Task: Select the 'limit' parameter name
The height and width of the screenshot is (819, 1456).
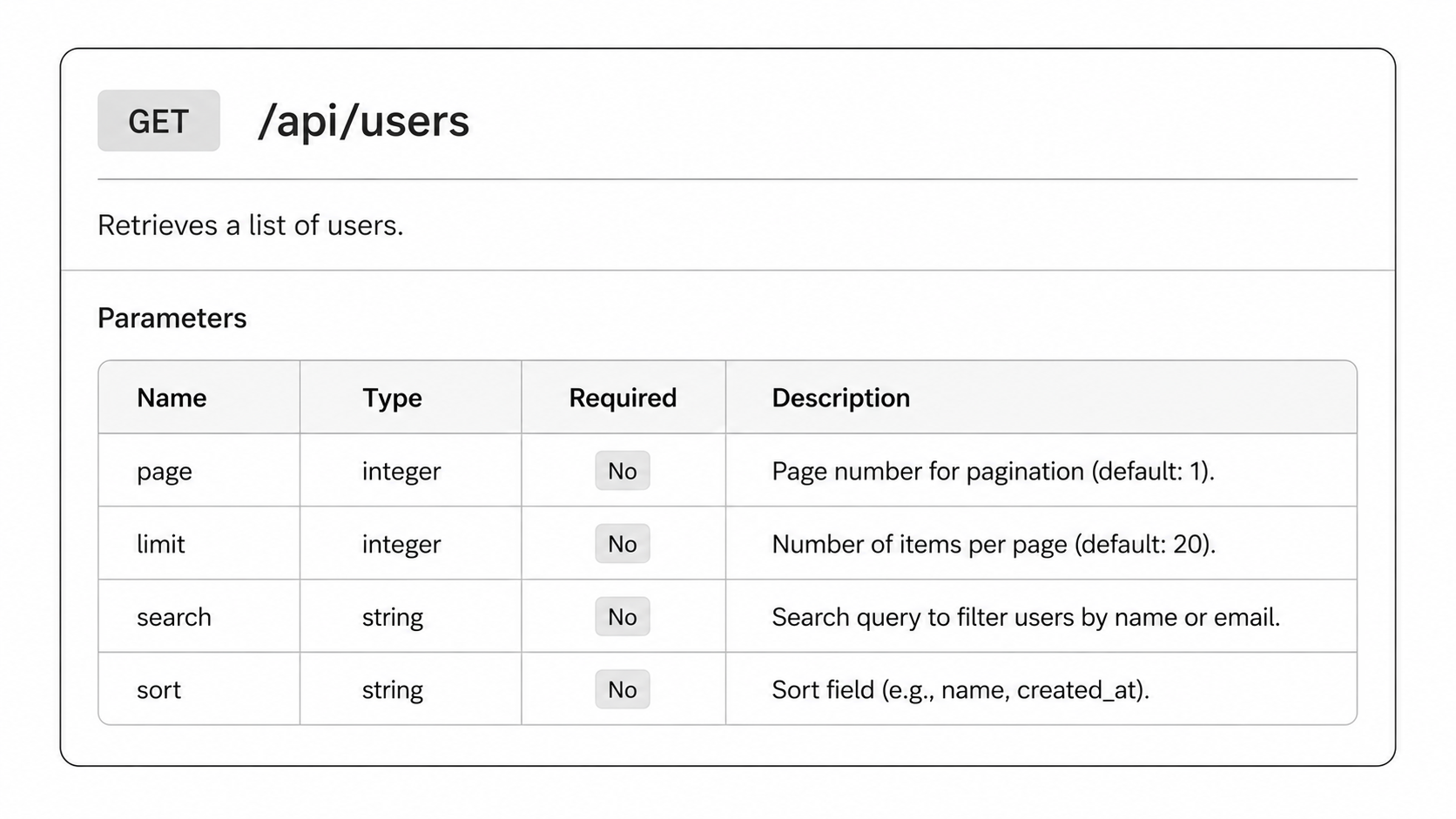Action: point(161,544)
